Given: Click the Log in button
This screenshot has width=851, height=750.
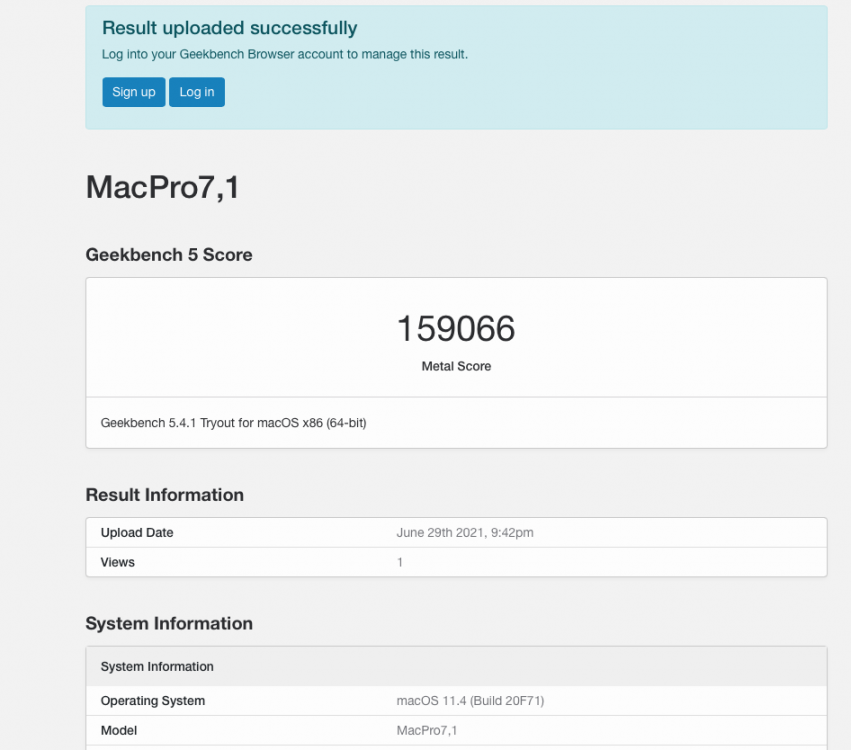Looking at the screenshot, I should pyautogui.click(x=196, y=92).
